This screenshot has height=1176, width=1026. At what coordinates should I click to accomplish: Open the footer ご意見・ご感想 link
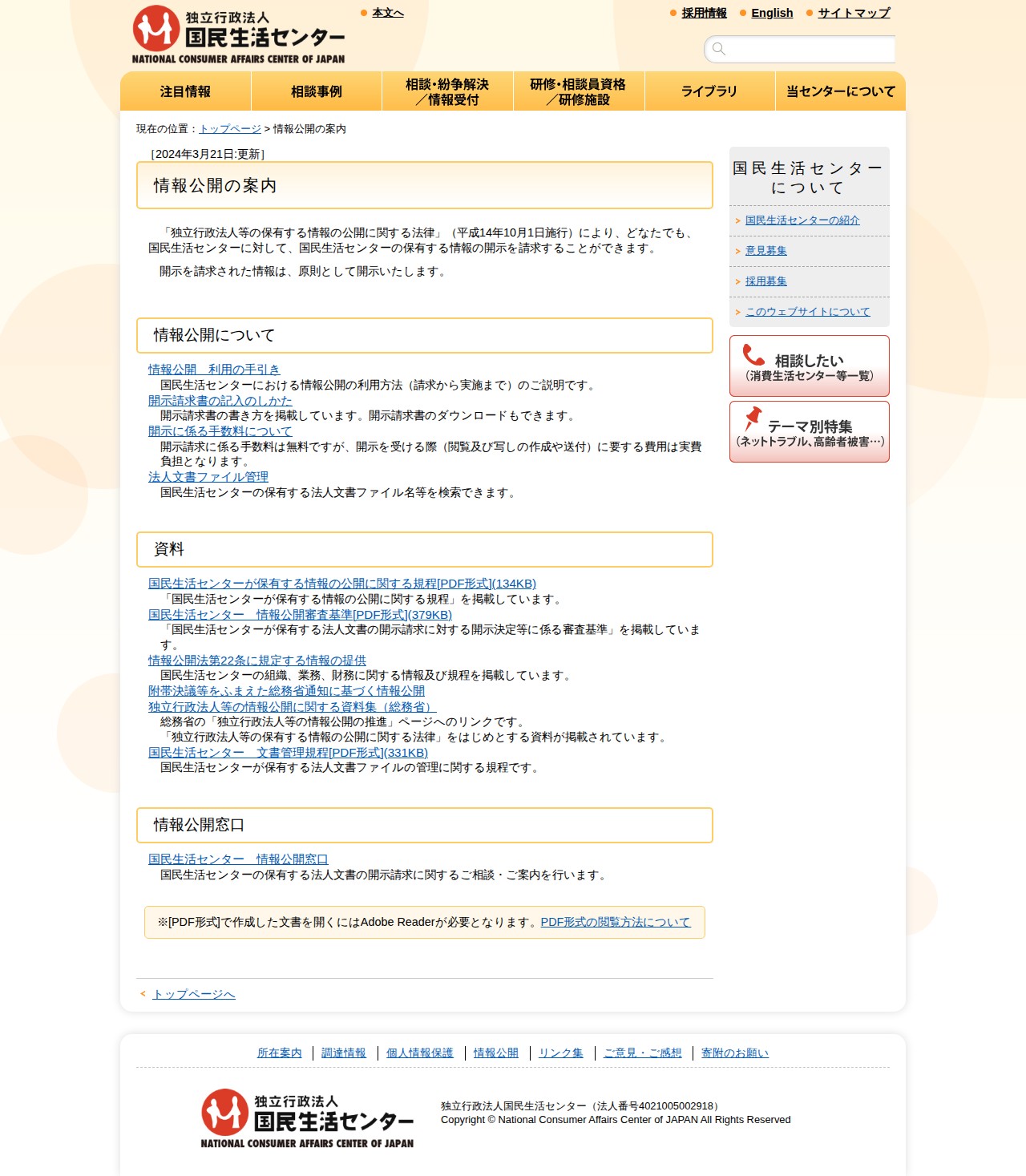coord(643,1053)
